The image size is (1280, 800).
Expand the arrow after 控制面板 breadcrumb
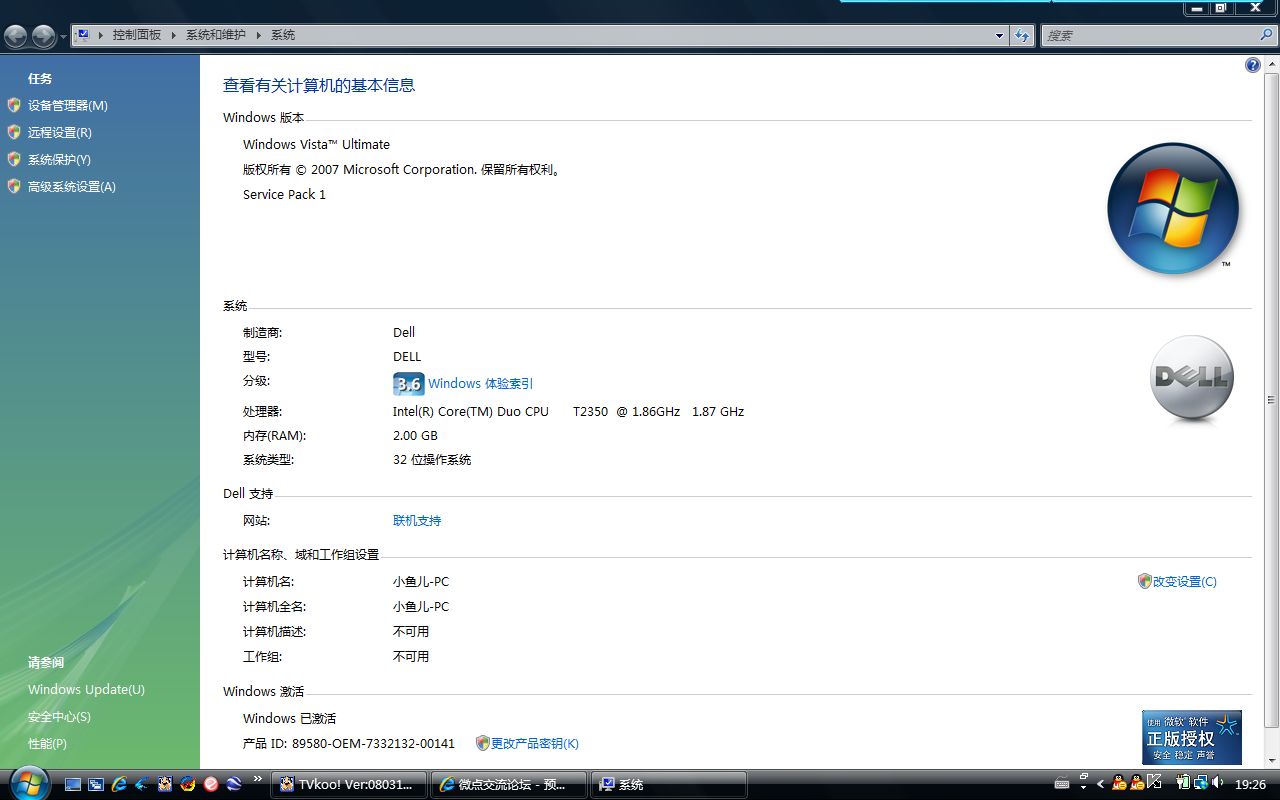pyautogui.click(x=173, y=34)
